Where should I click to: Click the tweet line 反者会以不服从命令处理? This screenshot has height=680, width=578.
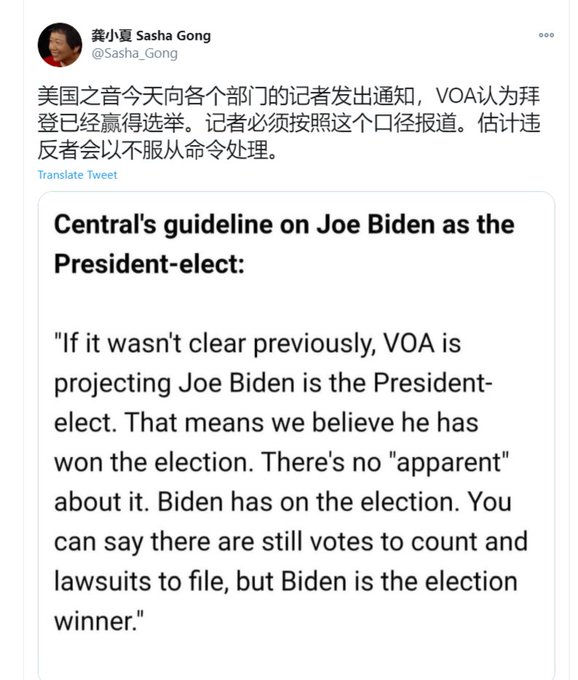[157, 150]
